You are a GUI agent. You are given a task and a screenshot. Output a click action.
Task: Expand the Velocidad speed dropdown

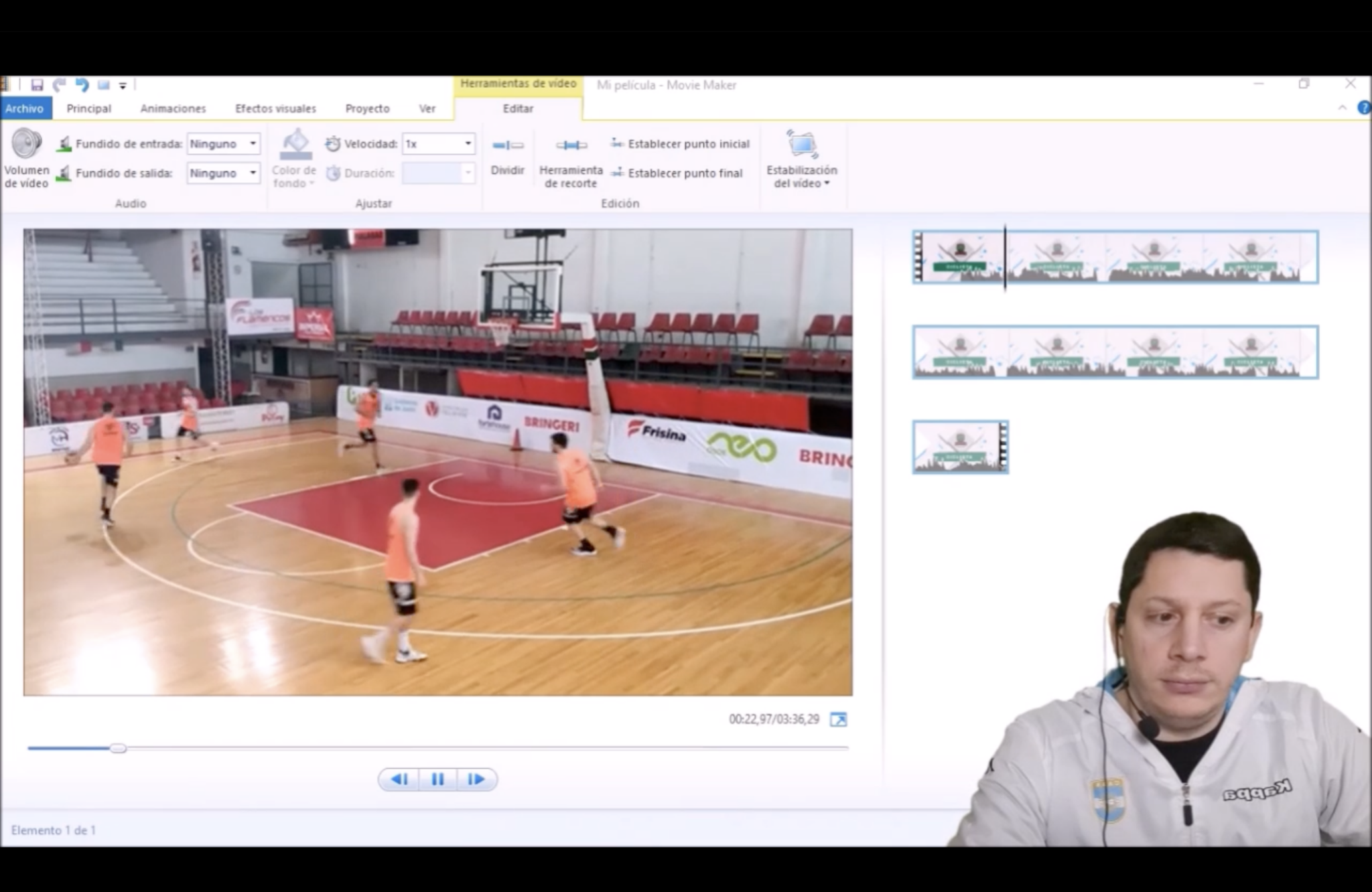pyautogui.click(x=439, y=144)
